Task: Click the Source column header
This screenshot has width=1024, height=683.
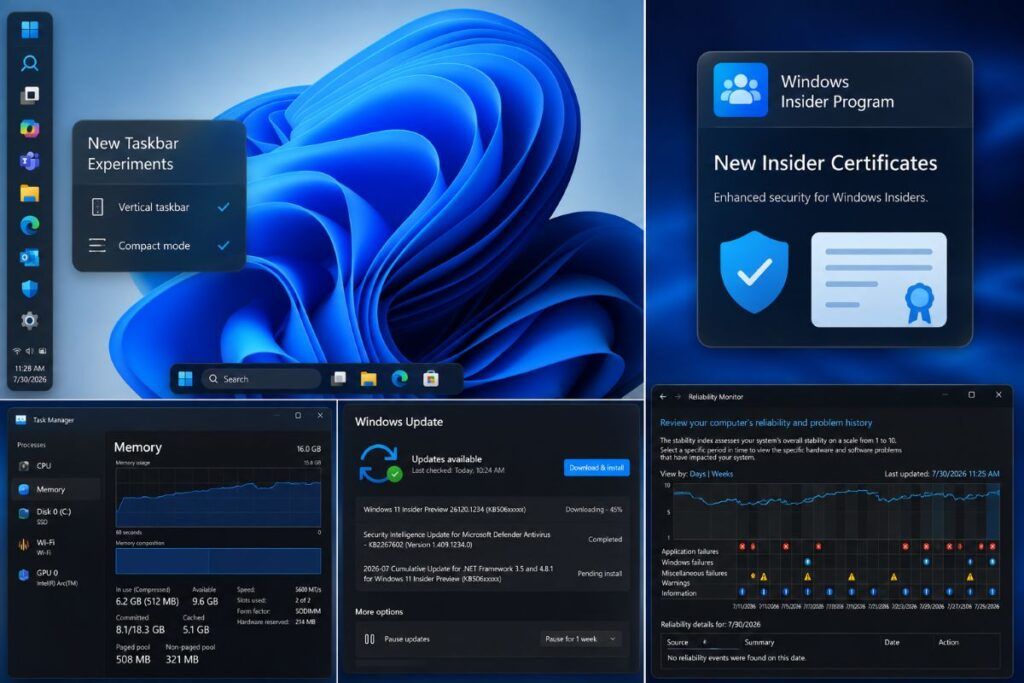Action: 677,643
